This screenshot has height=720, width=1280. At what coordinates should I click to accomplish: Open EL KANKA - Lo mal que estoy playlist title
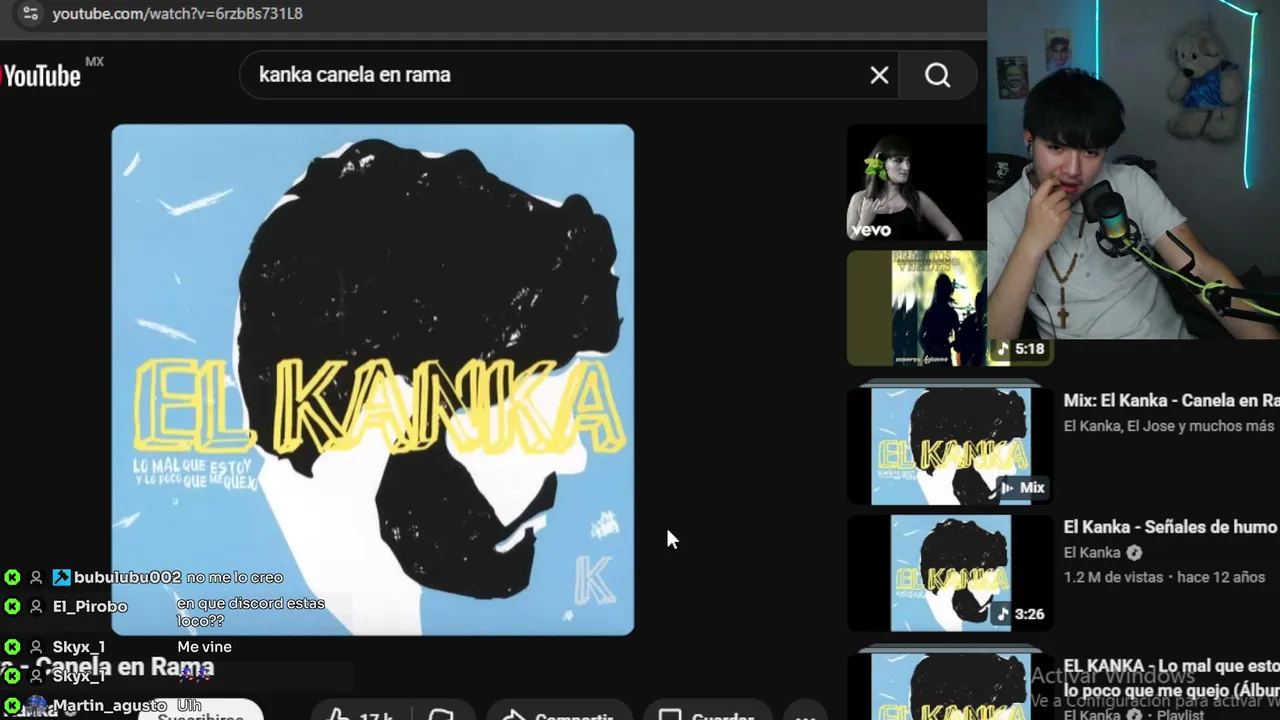point(1171,678)
